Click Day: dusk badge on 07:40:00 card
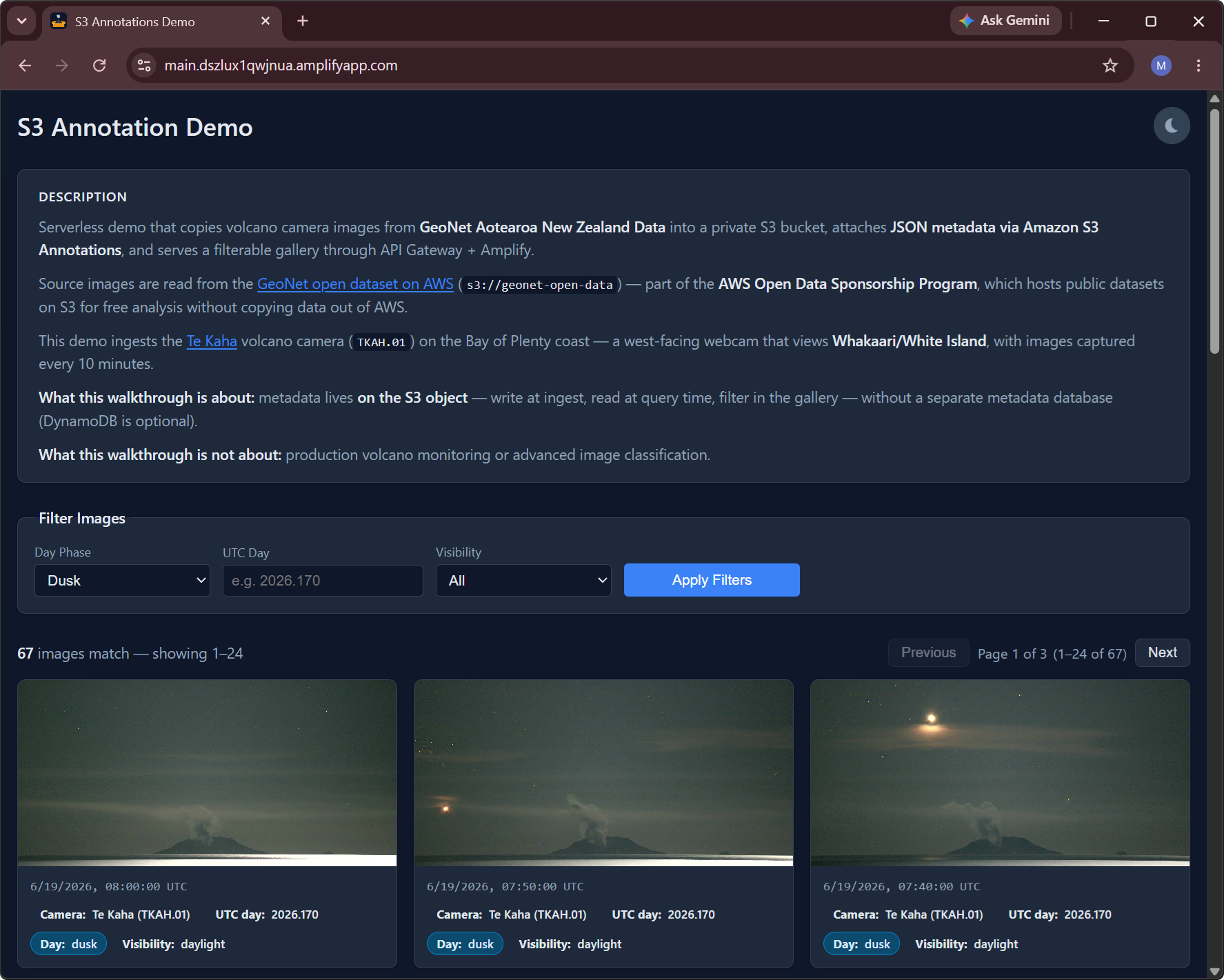Image resolution: width=1224 pixels, height=980 pixels. (x=861, y=944)
